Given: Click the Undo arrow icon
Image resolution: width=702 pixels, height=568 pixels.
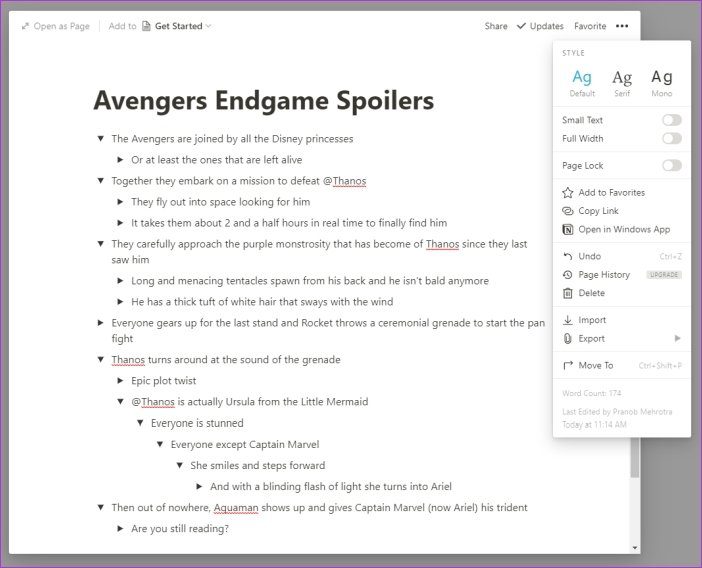Looking at the screenshot, I should [568, 256].
